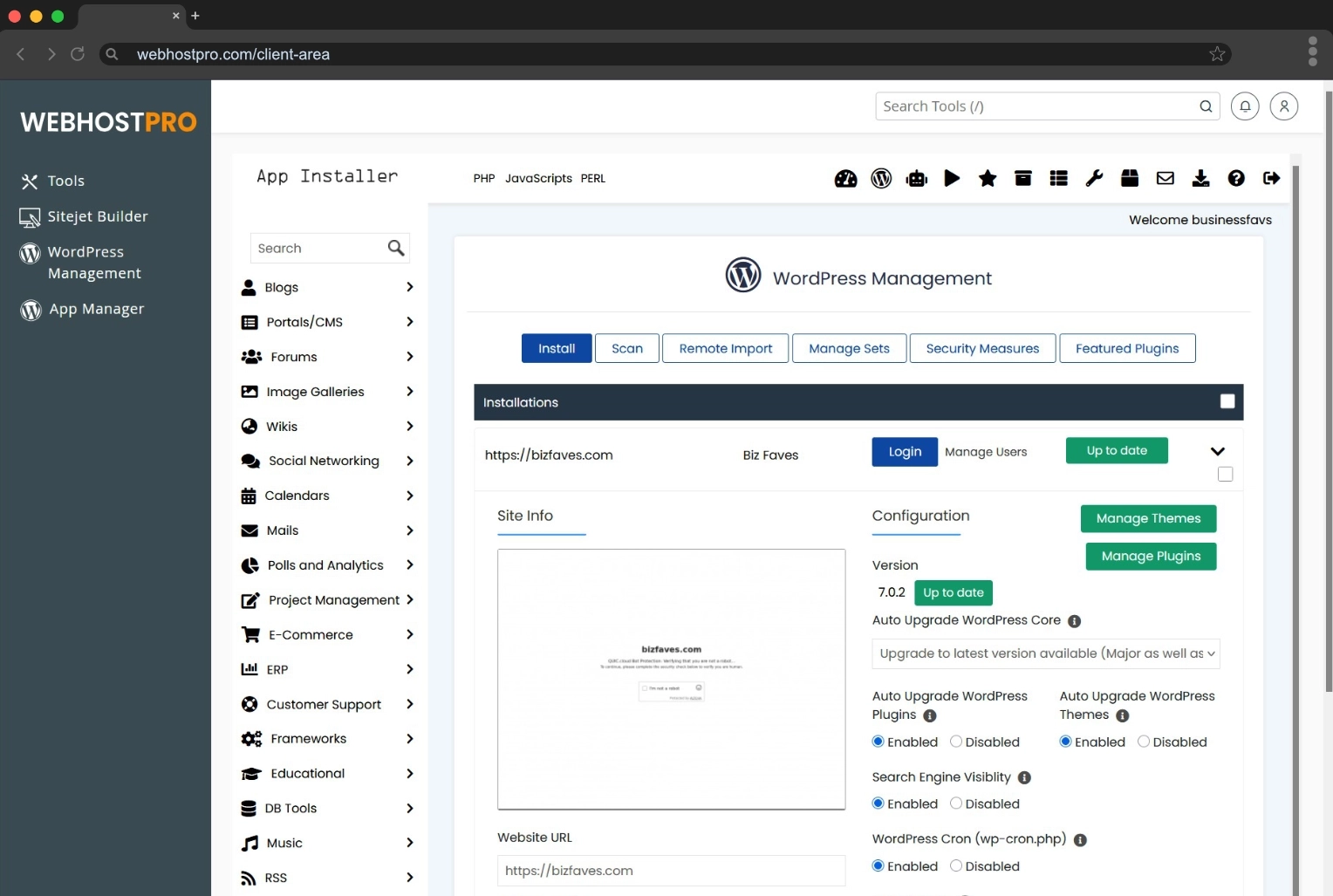Tick the bizfaves.com installation row checkbox
The height and width of the screenshot is (896, 1333).
(1225, 474)
